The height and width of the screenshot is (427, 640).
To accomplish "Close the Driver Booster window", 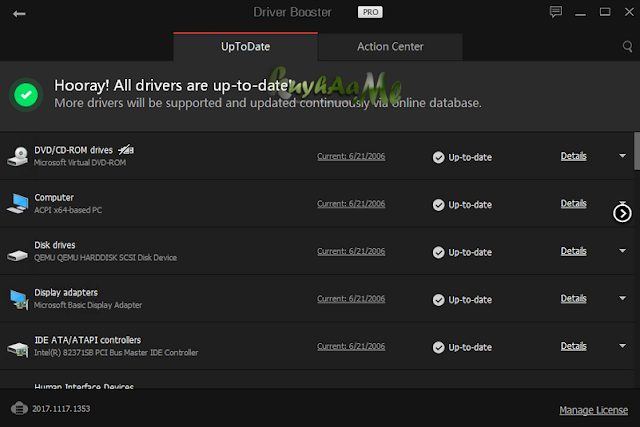I will [629, 12].
